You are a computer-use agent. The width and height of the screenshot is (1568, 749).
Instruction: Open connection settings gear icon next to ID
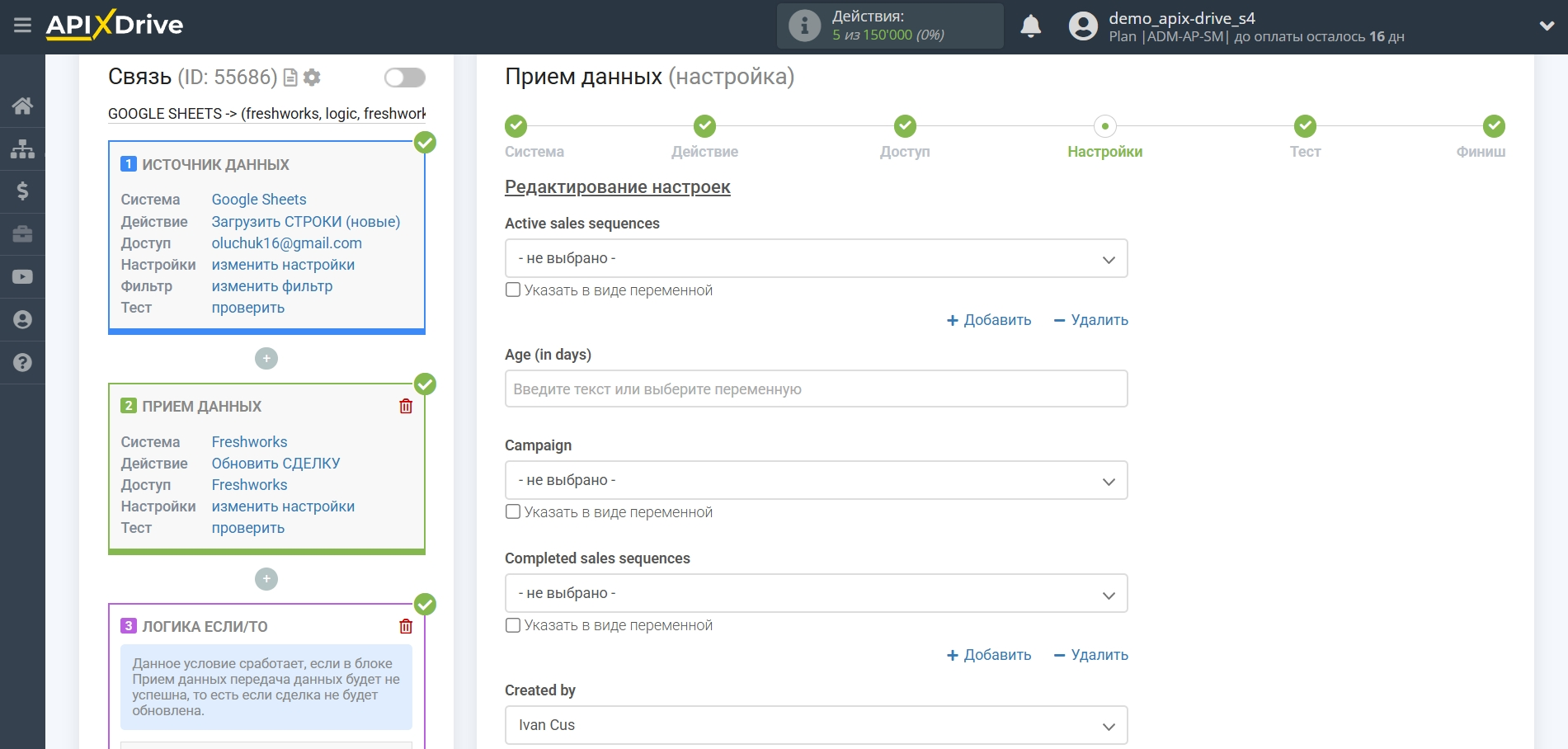coord(312,78)
